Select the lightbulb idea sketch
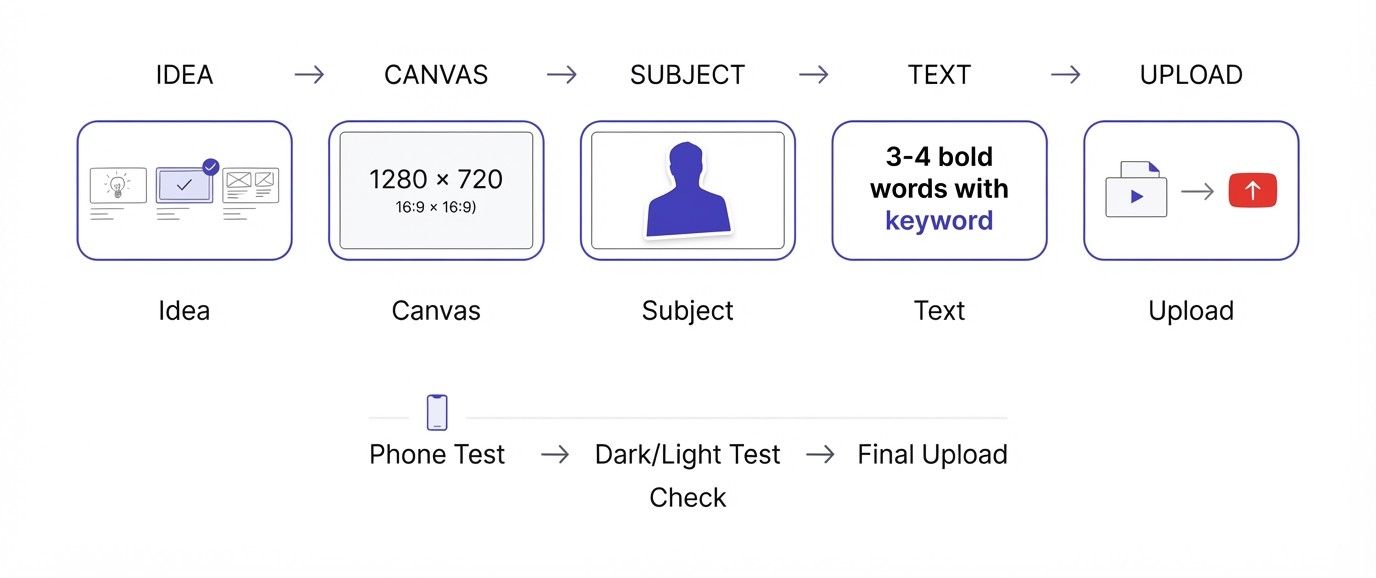This screenshot has height=578, width=1376. pyautogui.click(x=118, y=185)
